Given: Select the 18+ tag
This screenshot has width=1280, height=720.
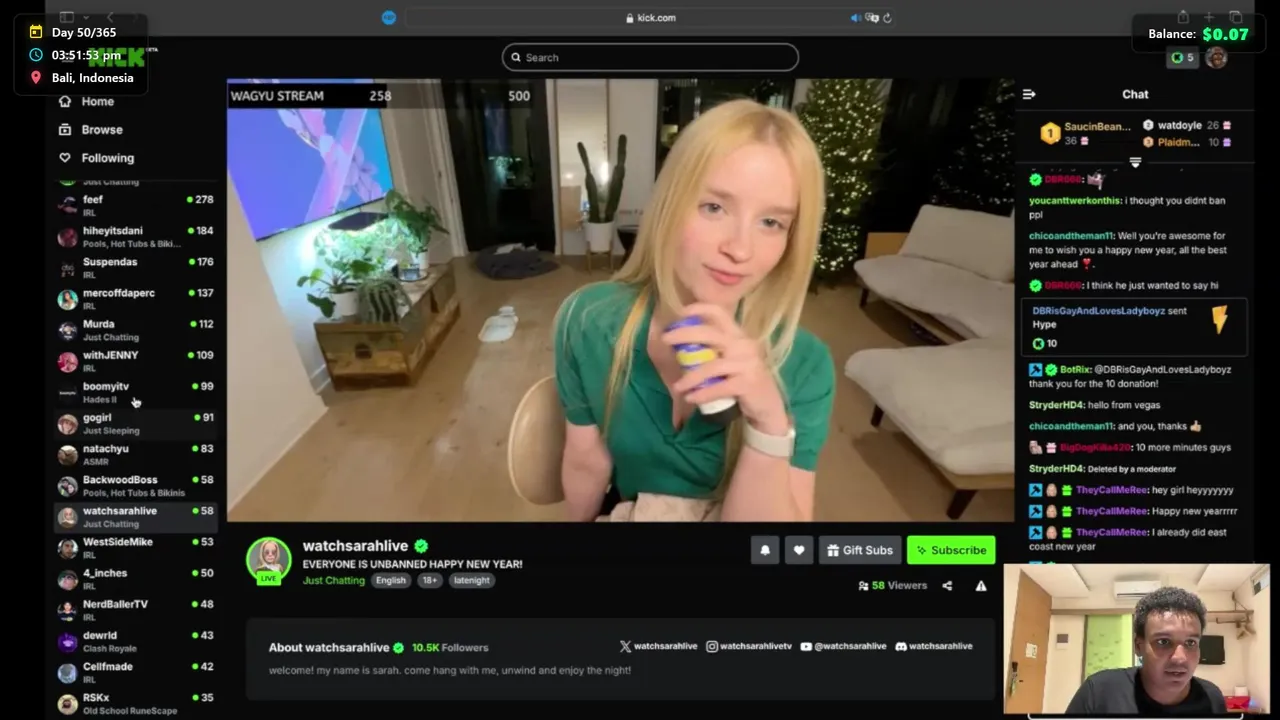Looking at the screenshot, I should 429,580.
